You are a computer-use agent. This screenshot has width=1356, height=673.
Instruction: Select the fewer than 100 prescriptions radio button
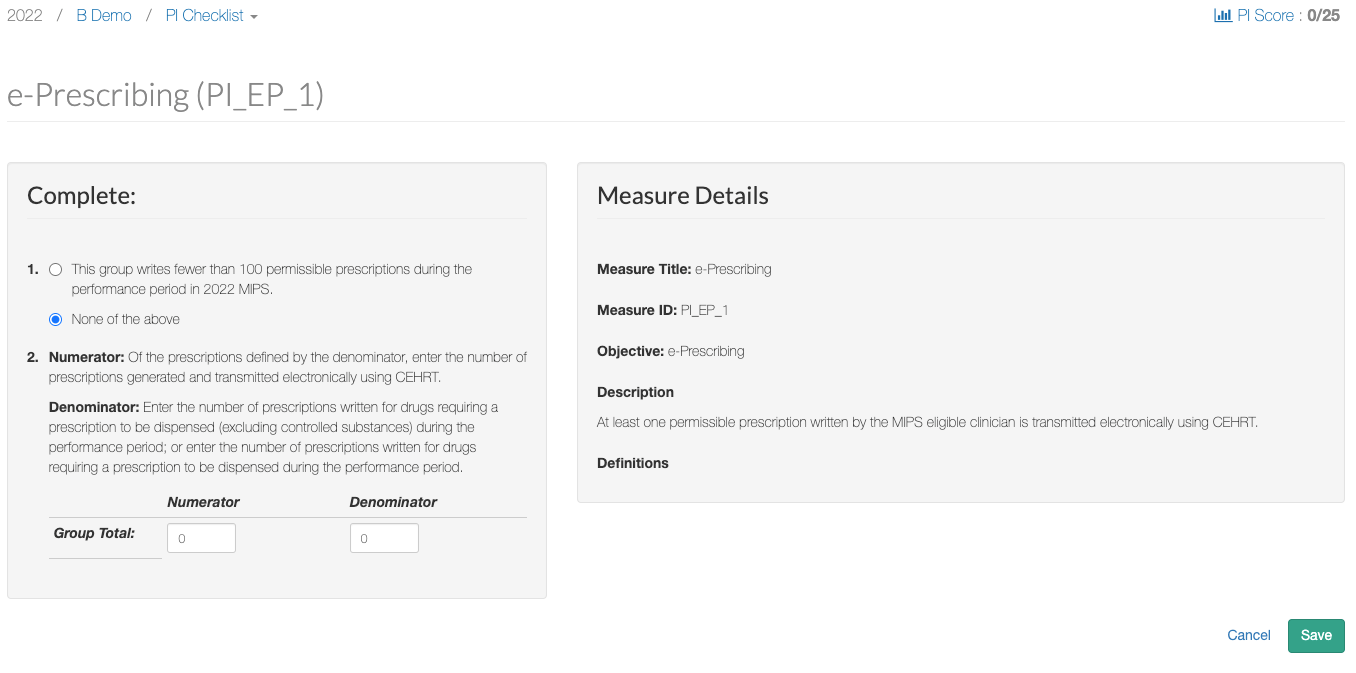tap(56, 270)
